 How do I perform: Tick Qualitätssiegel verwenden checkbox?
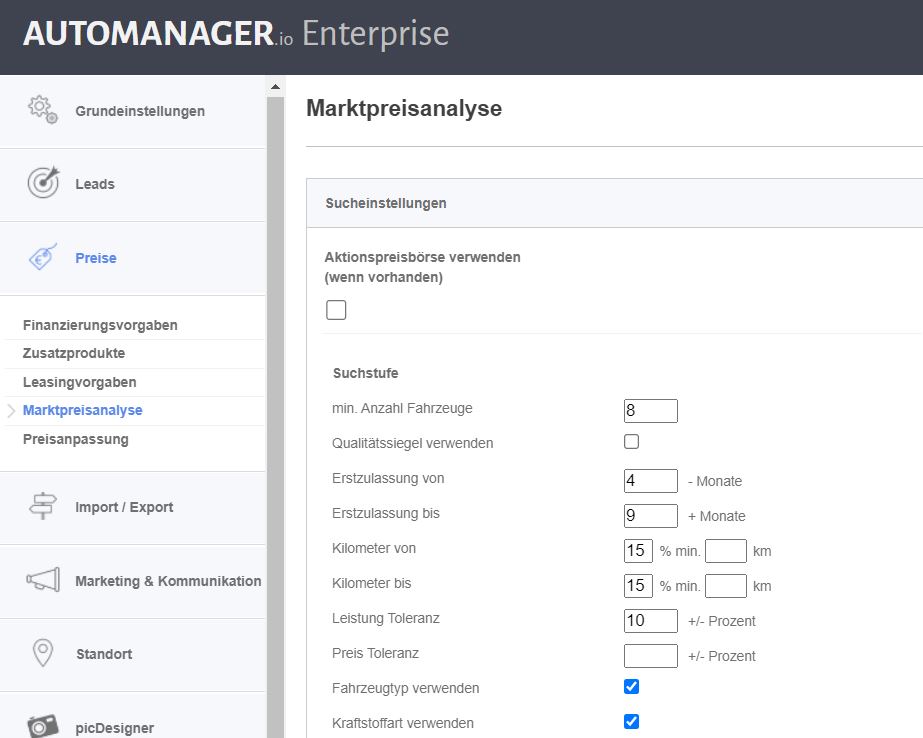(631, 441)
